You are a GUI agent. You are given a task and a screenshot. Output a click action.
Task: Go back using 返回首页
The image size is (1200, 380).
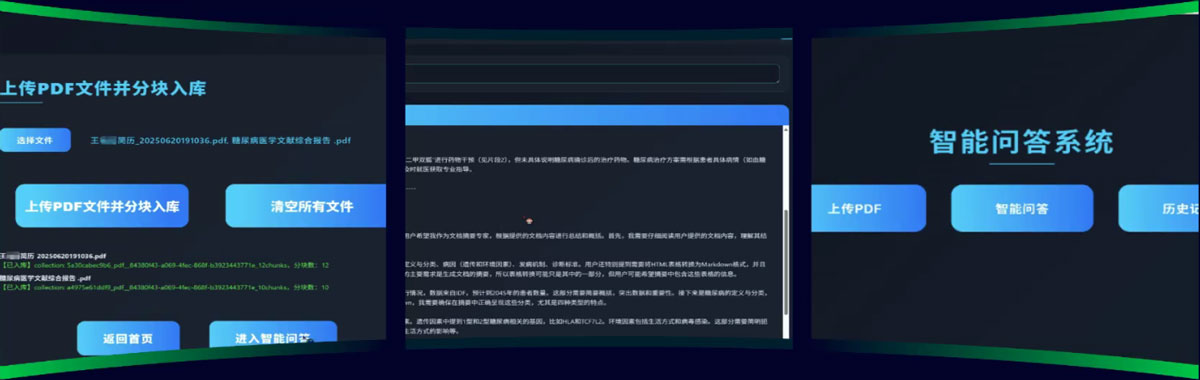(127, 337)
